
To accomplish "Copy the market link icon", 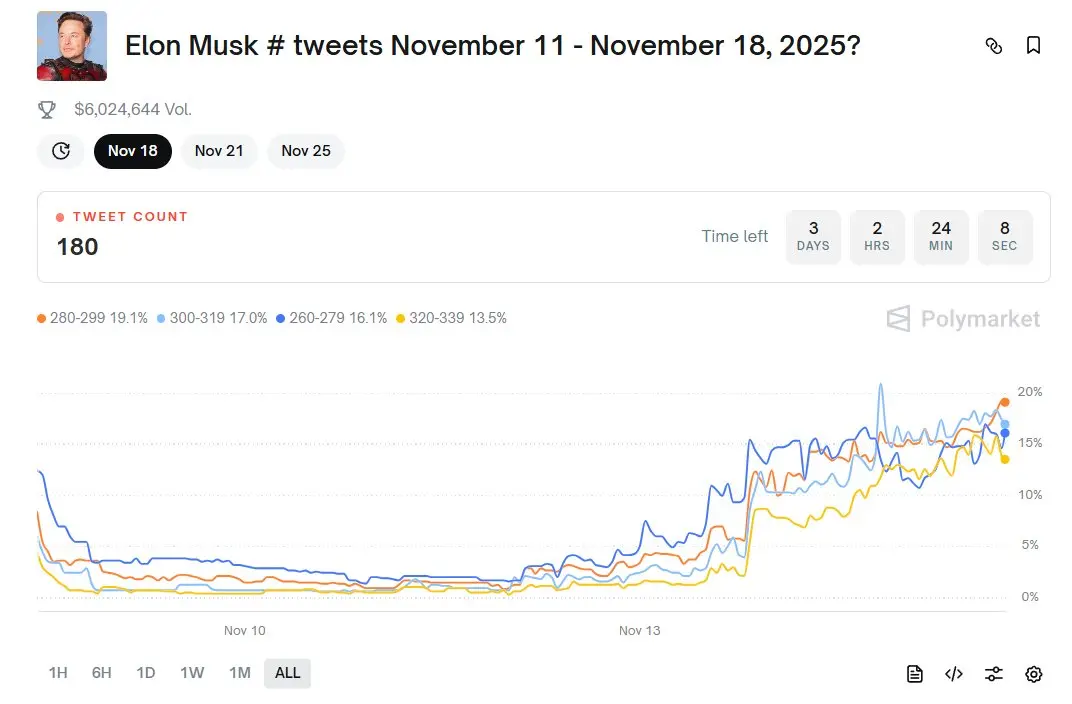I will [x=993, y=46].
